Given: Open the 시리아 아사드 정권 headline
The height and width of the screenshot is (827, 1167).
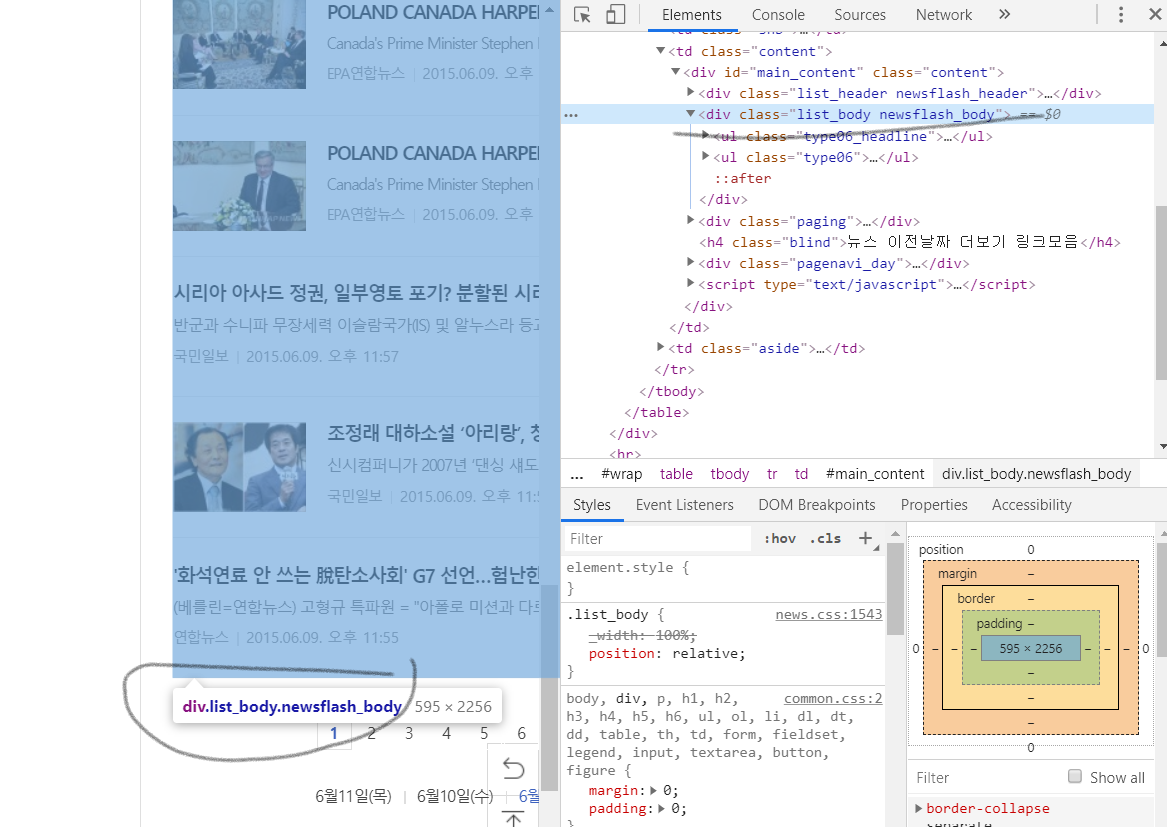Looking at the screenshot, I should point(357,293).
